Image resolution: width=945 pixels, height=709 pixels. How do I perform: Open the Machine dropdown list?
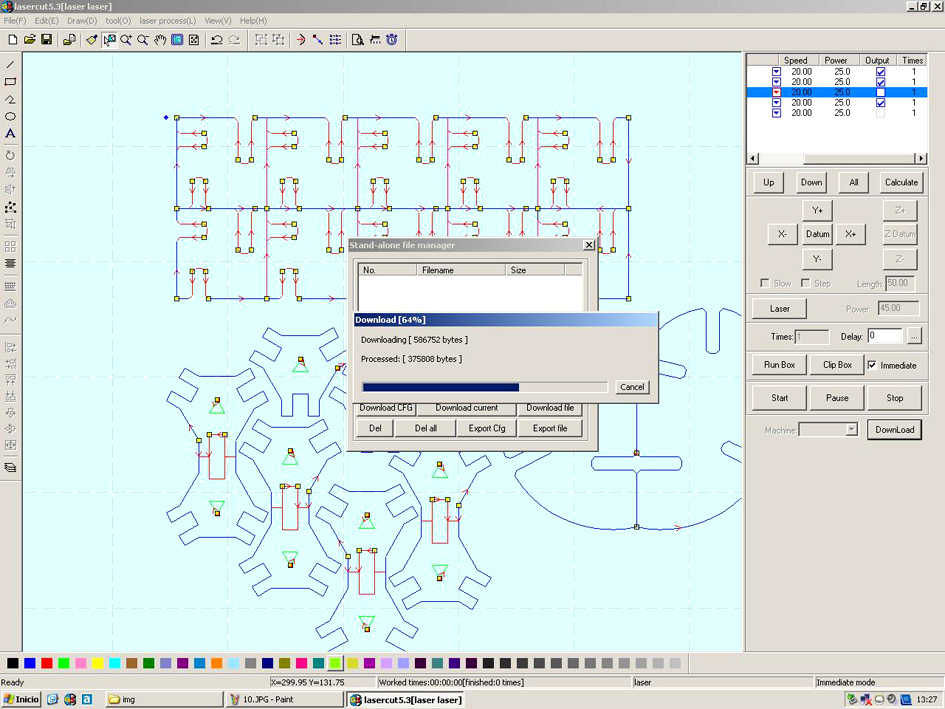[x=851, y=429]
